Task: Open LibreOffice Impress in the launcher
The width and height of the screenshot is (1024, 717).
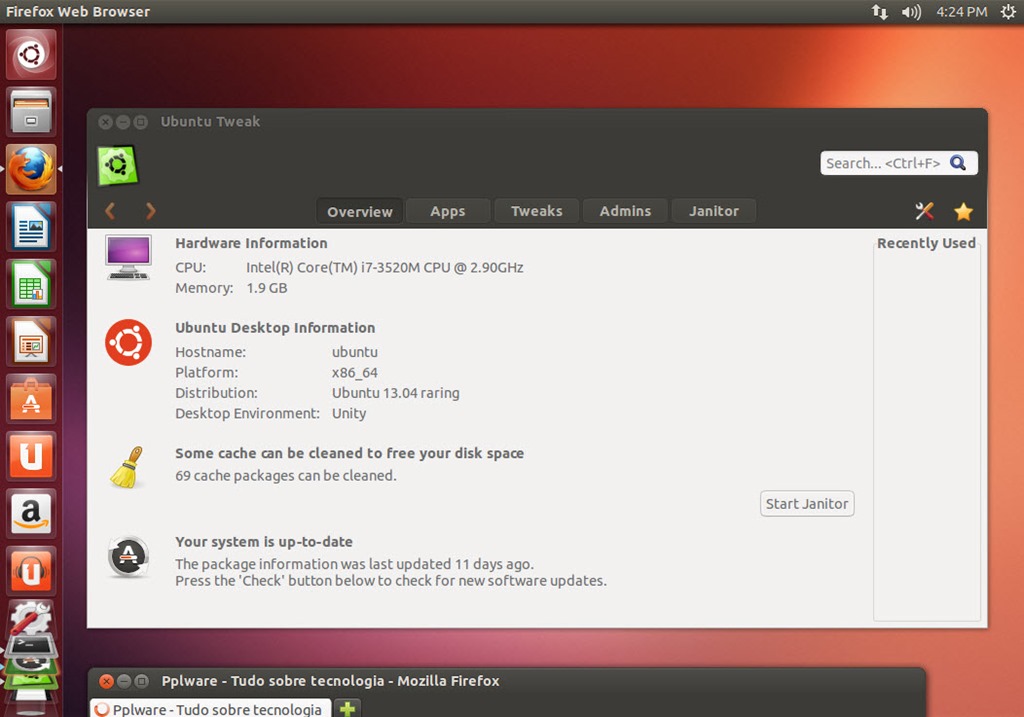Action: point(31,342)
